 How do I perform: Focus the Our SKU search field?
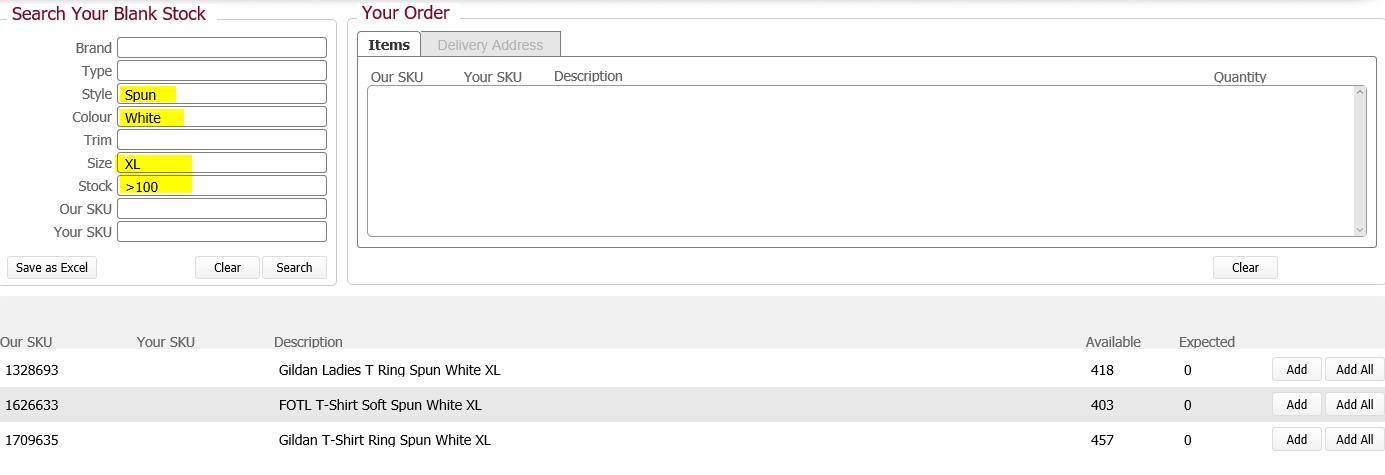222,209
